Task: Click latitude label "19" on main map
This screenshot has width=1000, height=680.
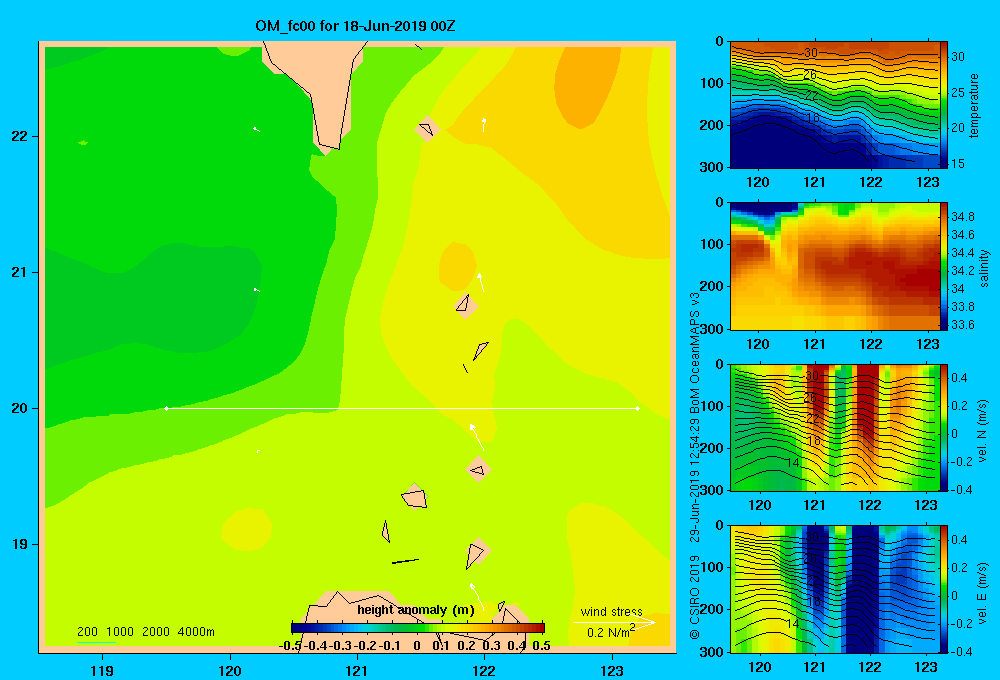Action: (x=20, y=544)
